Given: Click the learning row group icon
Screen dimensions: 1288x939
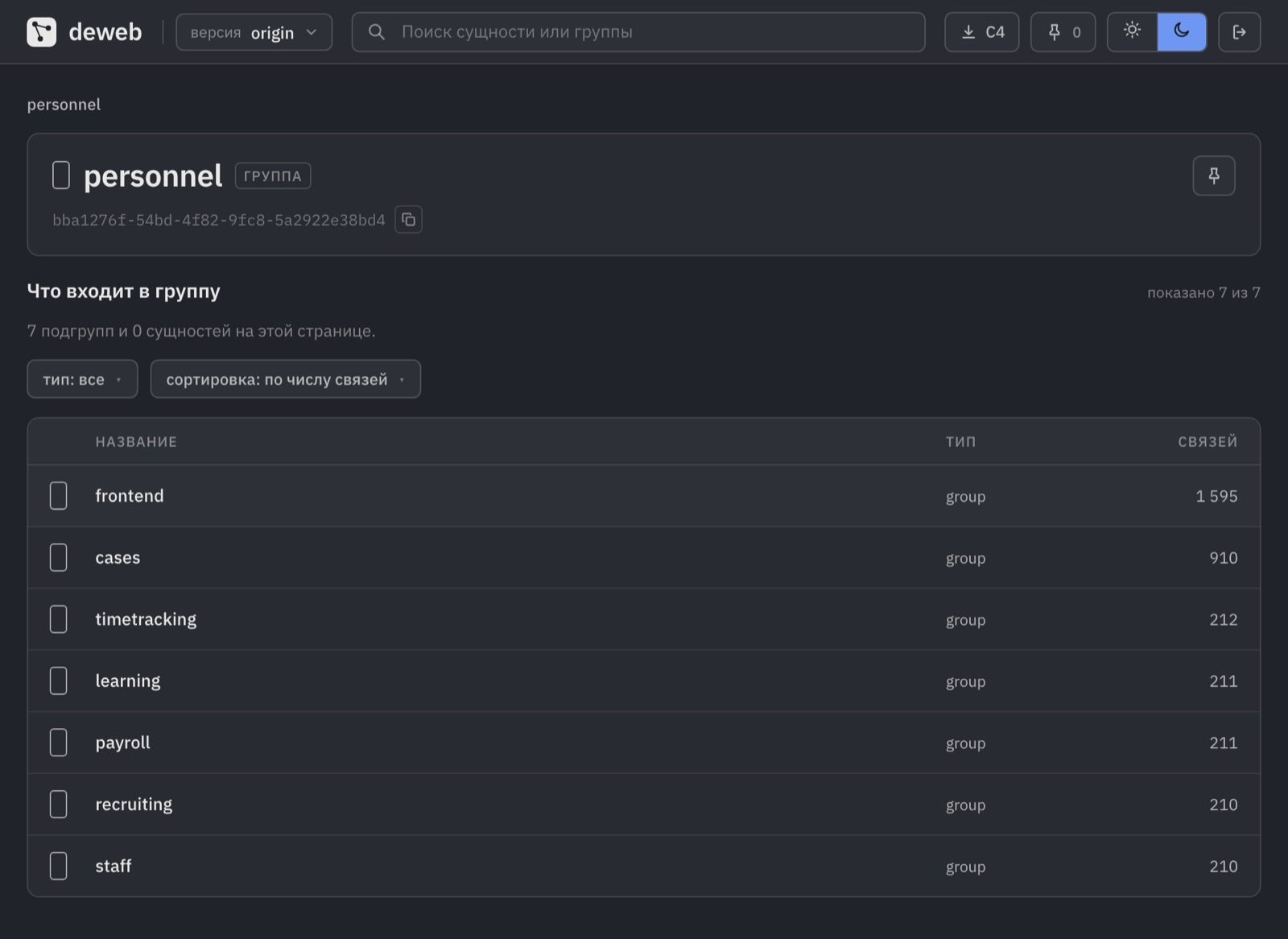Looking at the screenshot, I should (59, 680).
